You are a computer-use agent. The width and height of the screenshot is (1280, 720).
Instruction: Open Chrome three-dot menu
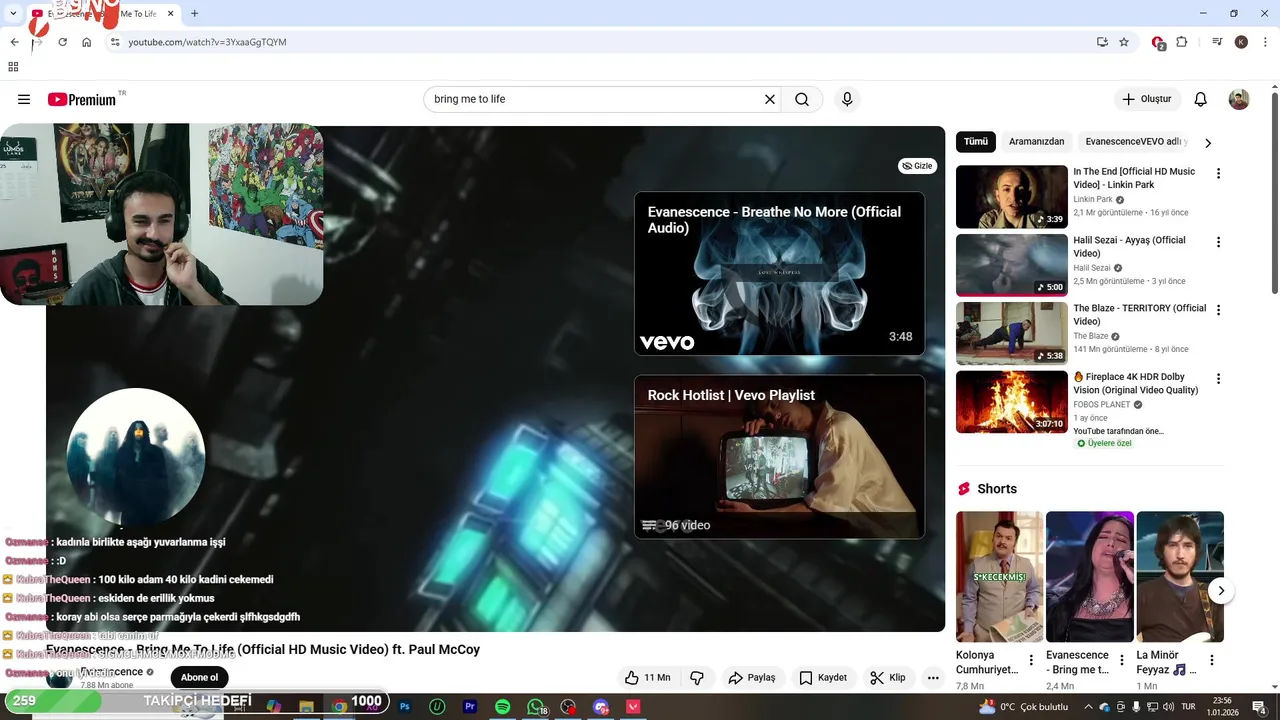[x=1266, y=42]
